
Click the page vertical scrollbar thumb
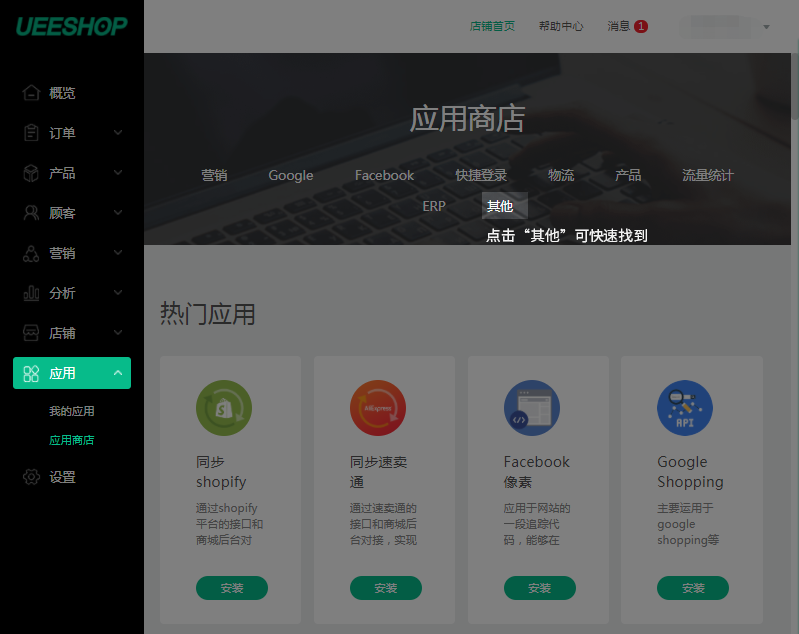tap(795, 86)
